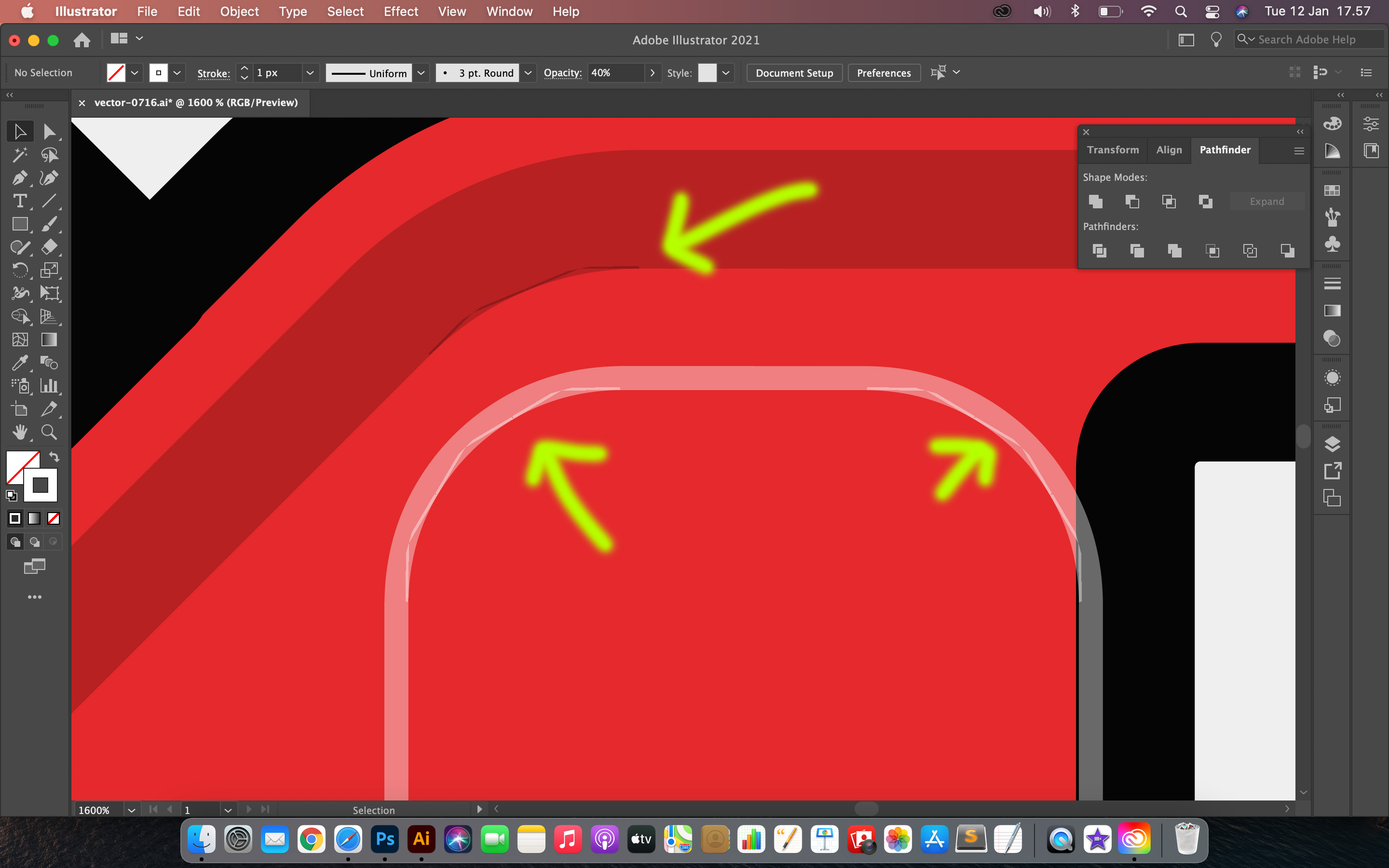Select the Pen tool in toolbar
The image size is (1389, 868).
tap(18, 178)
